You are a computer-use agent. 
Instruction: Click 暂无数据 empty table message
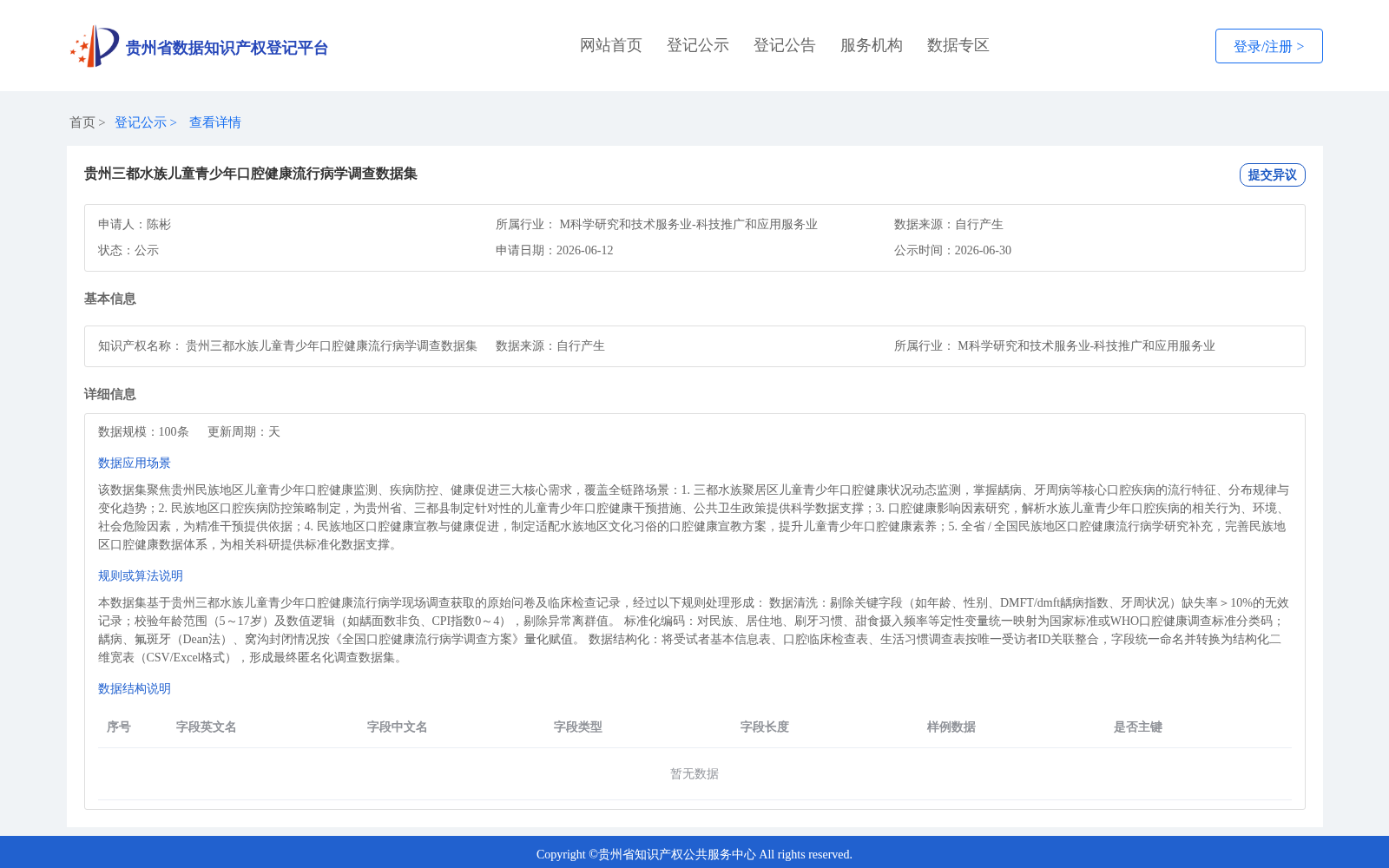coord(694,773)
